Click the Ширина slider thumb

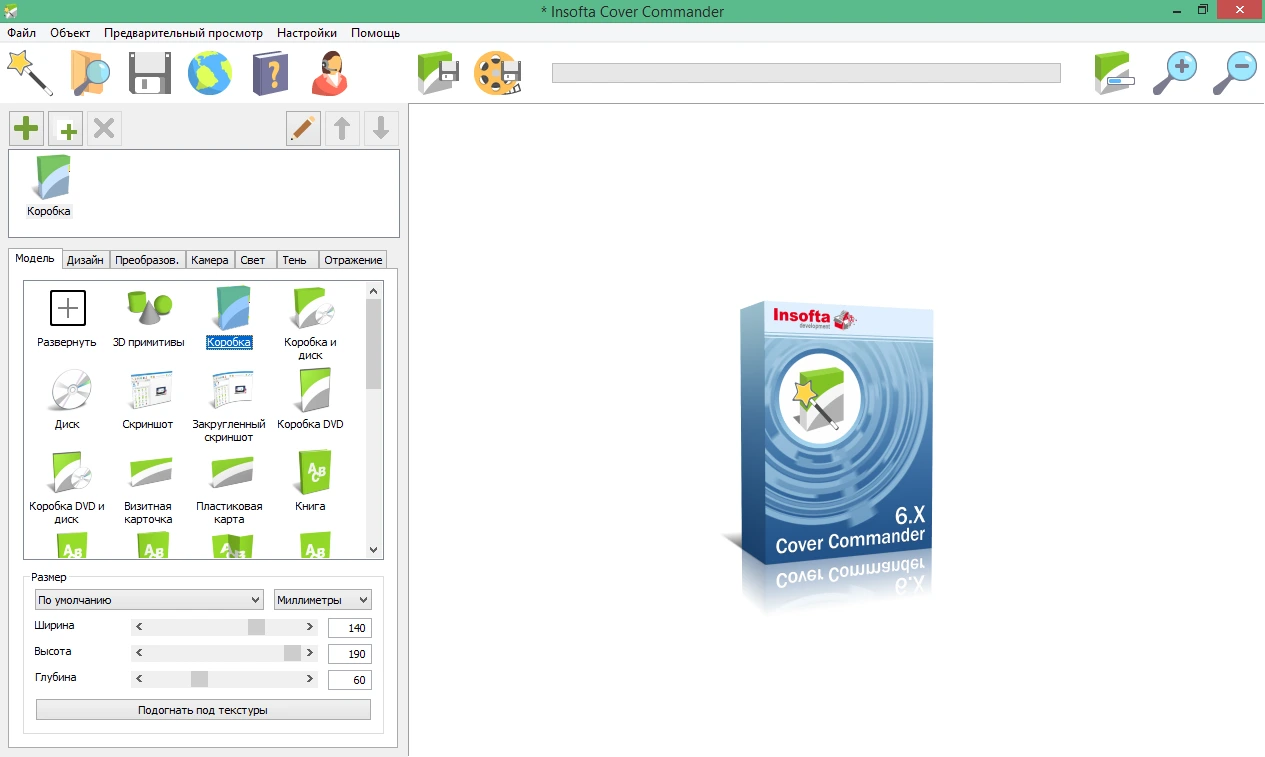pos(256,627)
